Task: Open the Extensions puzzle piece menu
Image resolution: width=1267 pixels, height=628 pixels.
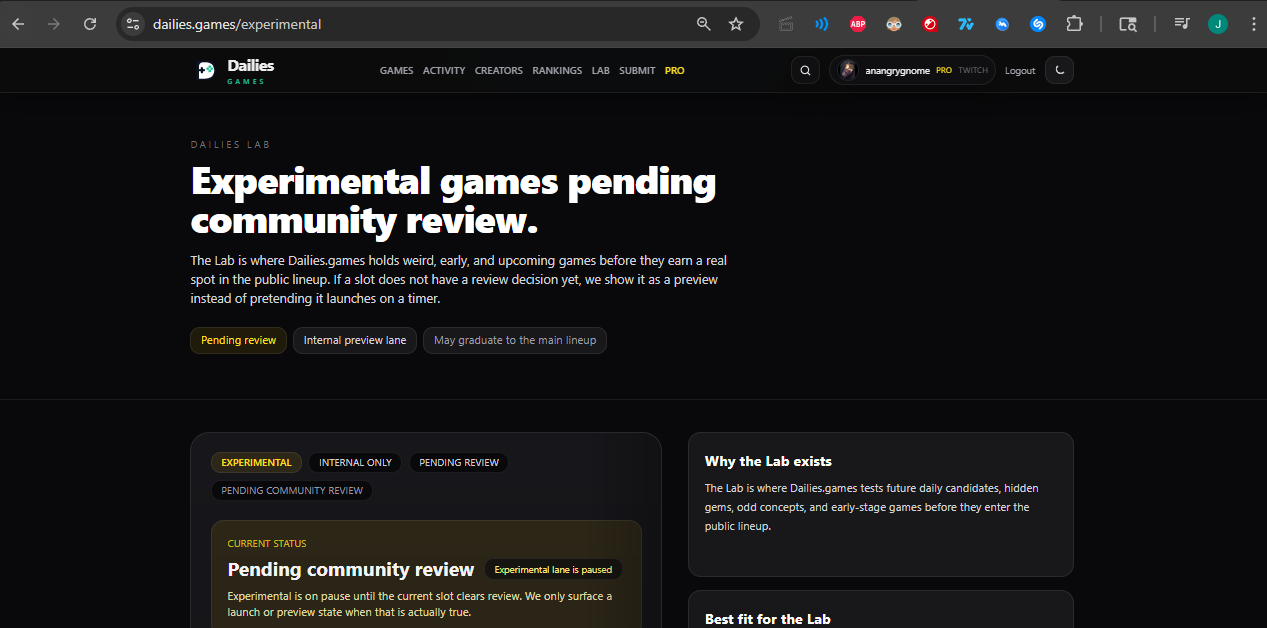Action: point(1074,24)
